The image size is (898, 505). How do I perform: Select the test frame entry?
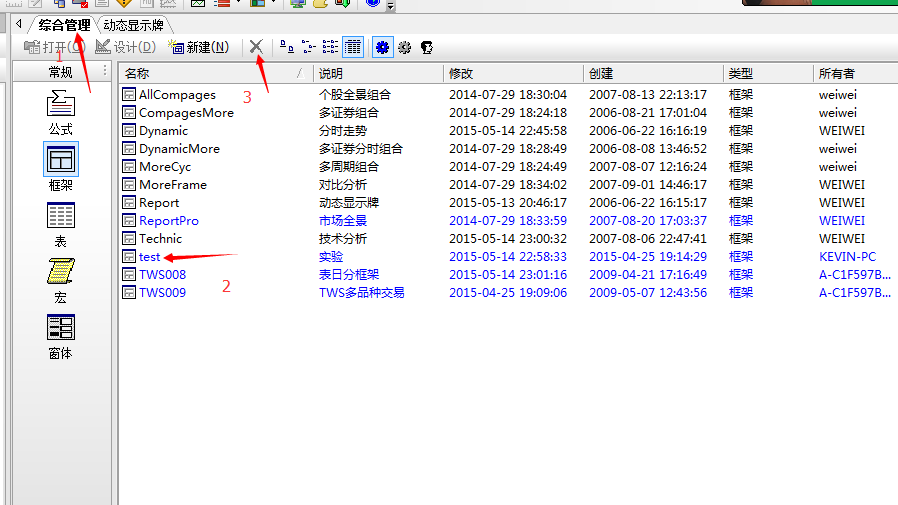click(149, 257)
